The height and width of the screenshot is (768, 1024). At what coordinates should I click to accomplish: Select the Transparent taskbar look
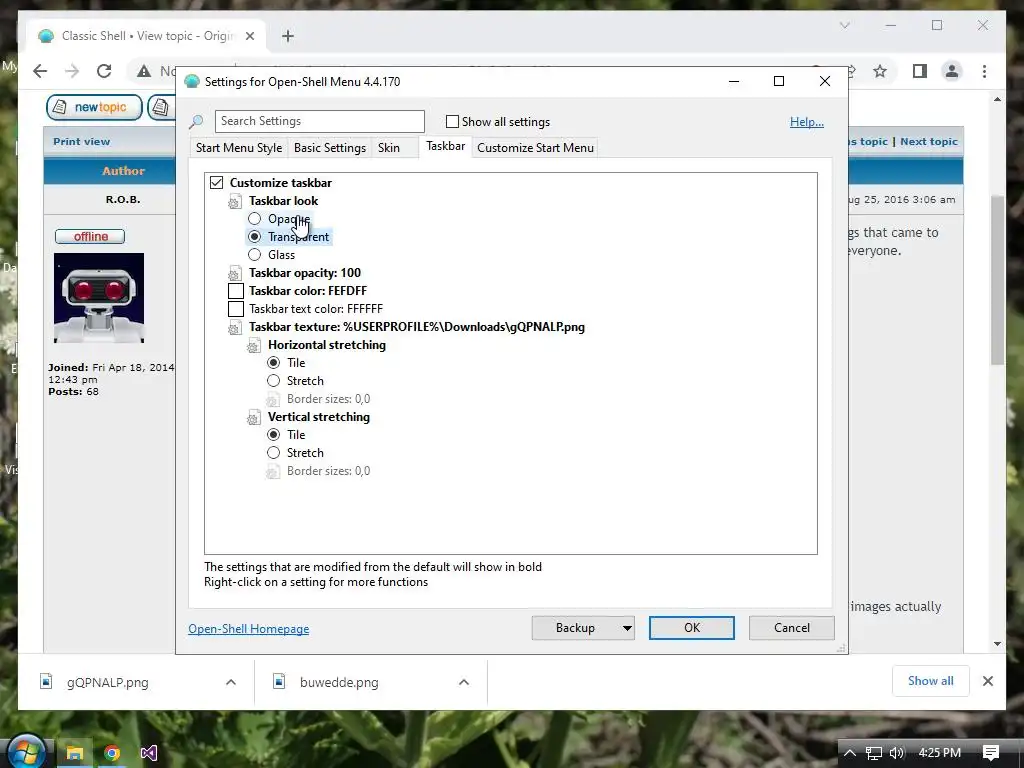pos(255,237)
